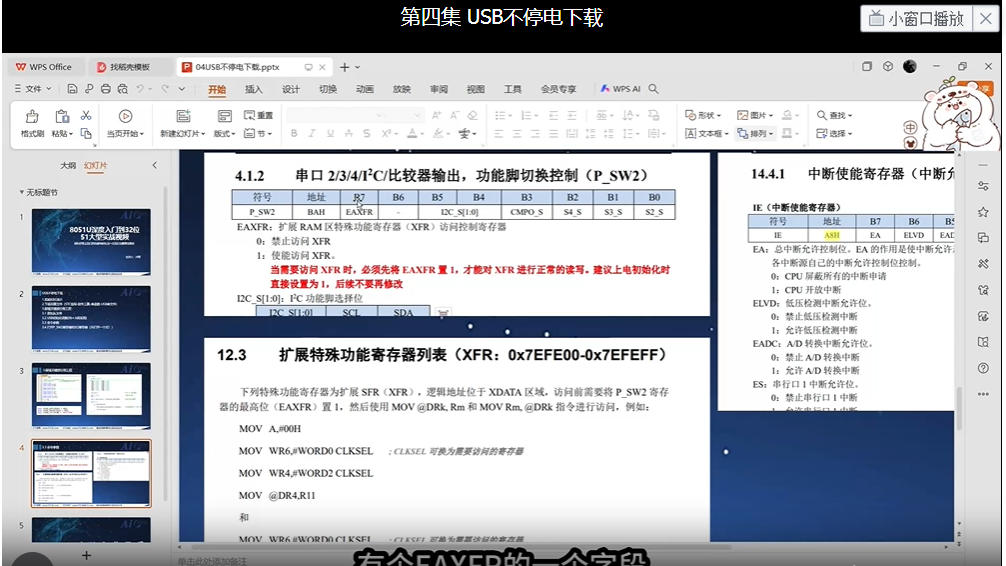
Task: Select slide 1 thumbnail
Action: coord(91,242)
